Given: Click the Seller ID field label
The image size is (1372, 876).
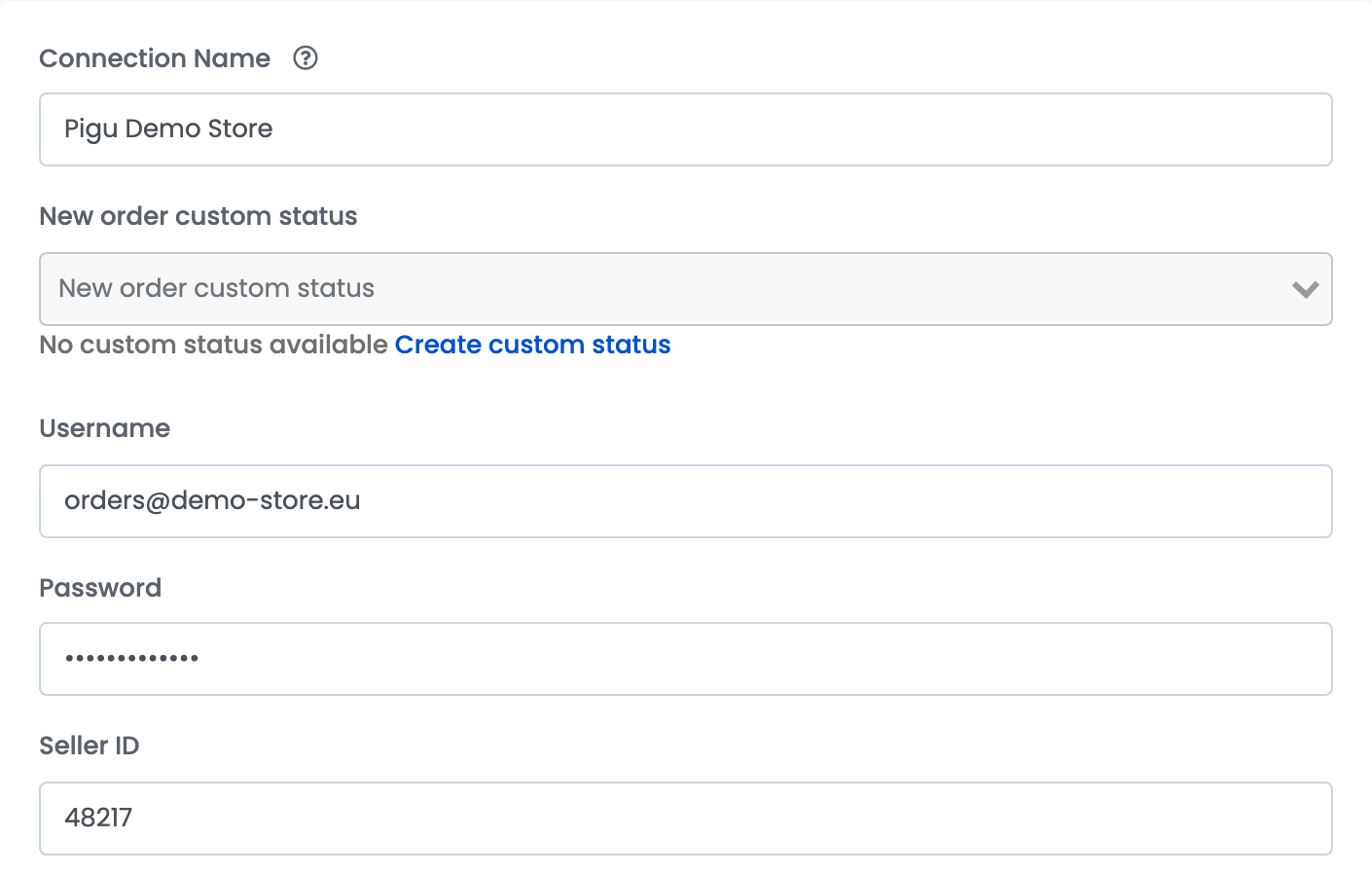Looking at the screenshot, I should point(90,746).
